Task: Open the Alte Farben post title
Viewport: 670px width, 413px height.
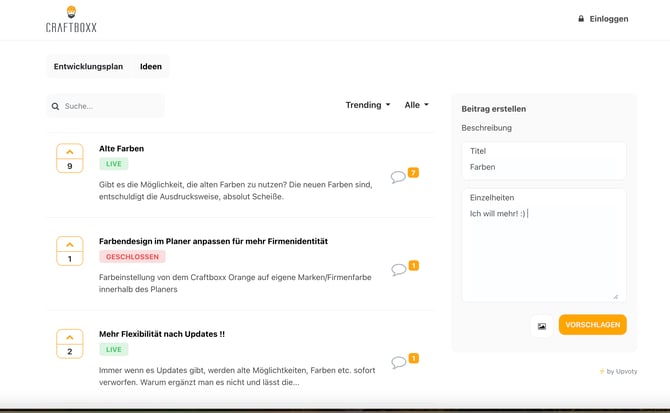Action: point(122,148)
